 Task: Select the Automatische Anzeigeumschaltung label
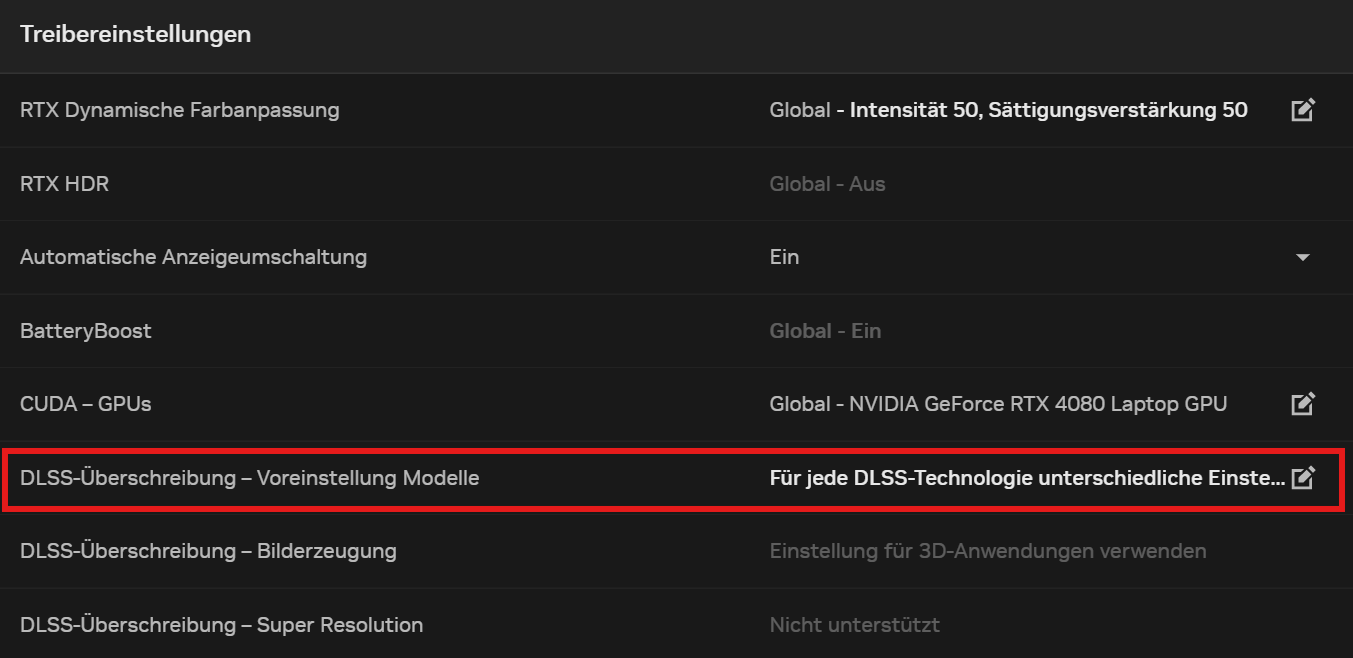coord(193,257)
